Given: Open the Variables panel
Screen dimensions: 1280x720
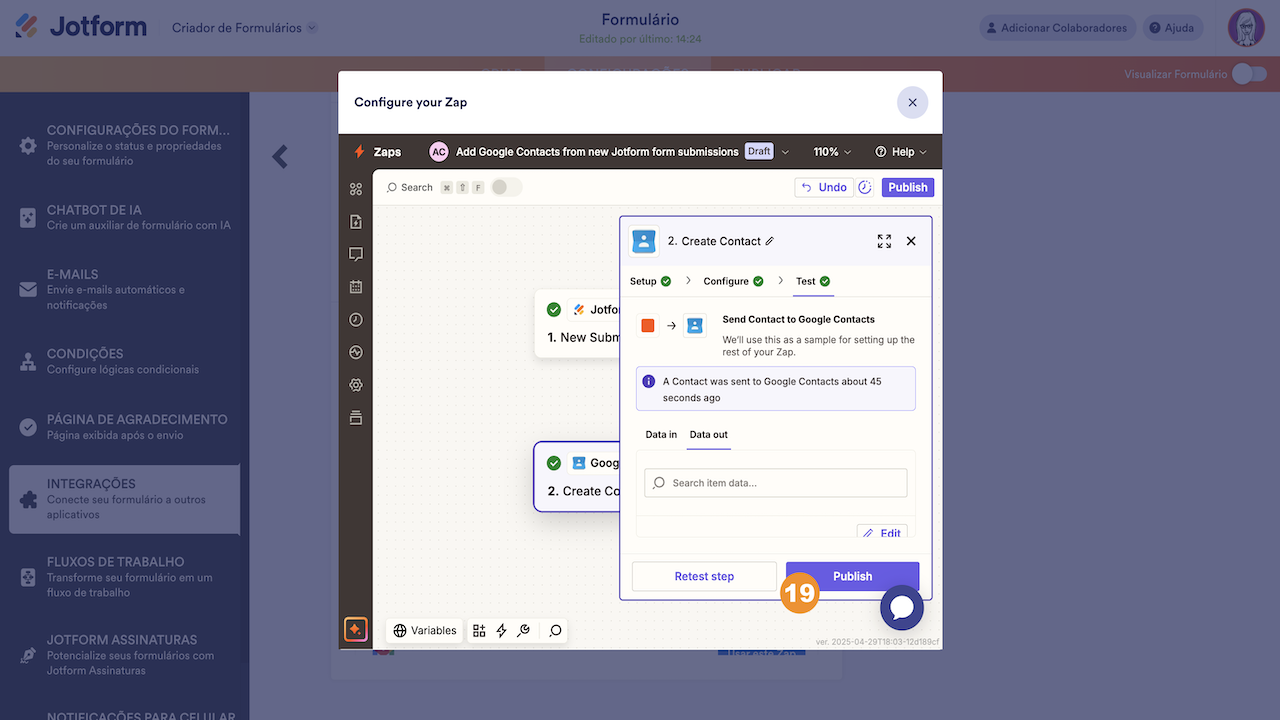Looking at the screenshot, I should pos(425,631).
